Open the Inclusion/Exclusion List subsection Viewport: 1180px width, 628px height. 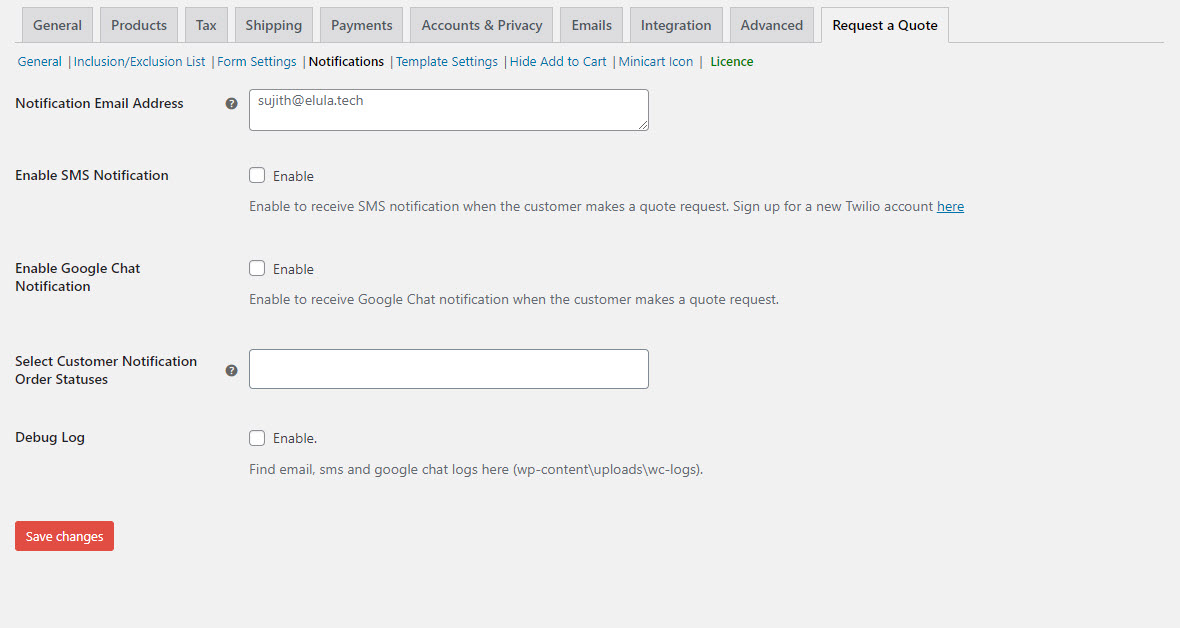pyautogui.click(x=139, y=62)
